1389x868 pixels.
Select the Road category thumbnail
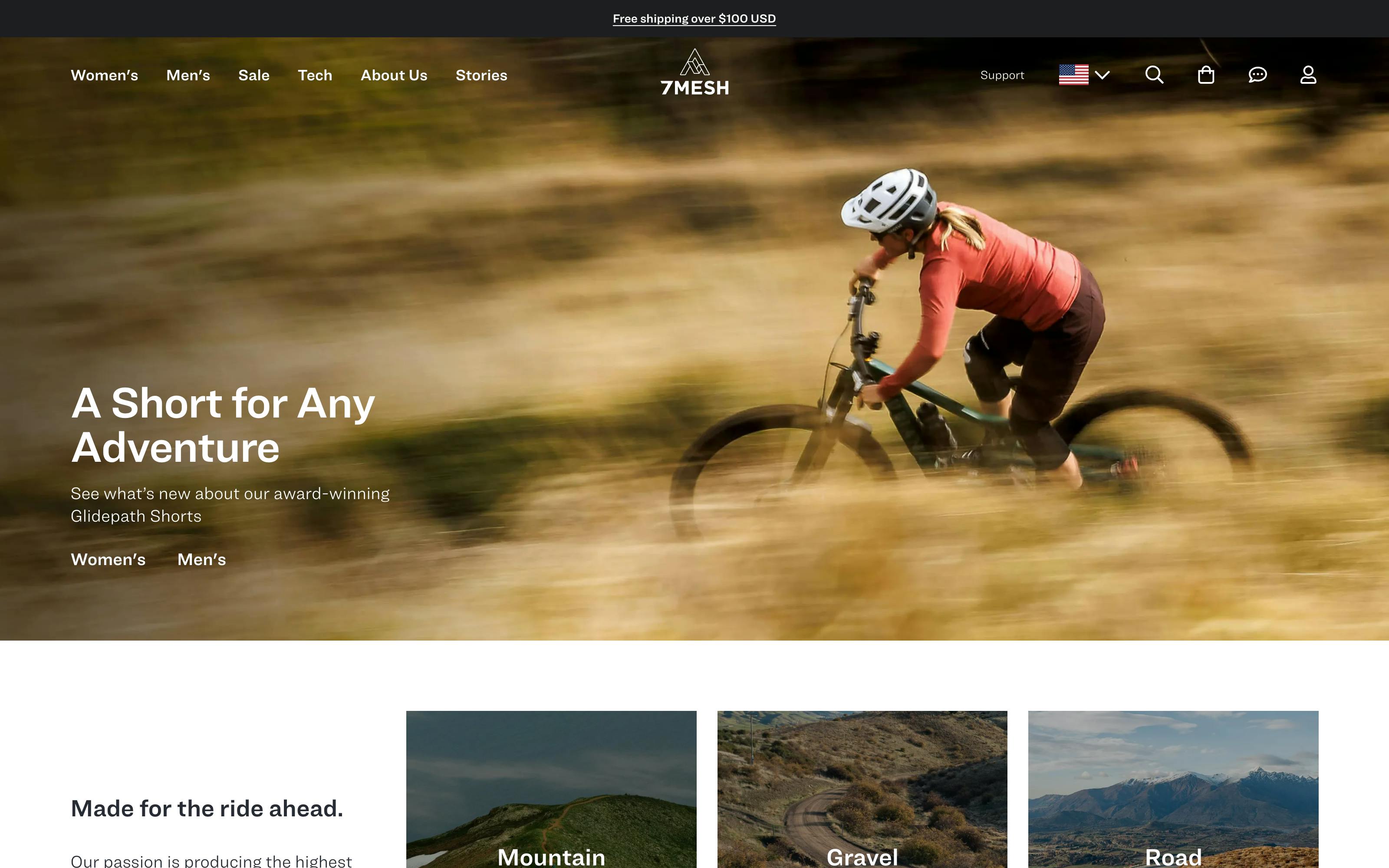click(1173, 789)
